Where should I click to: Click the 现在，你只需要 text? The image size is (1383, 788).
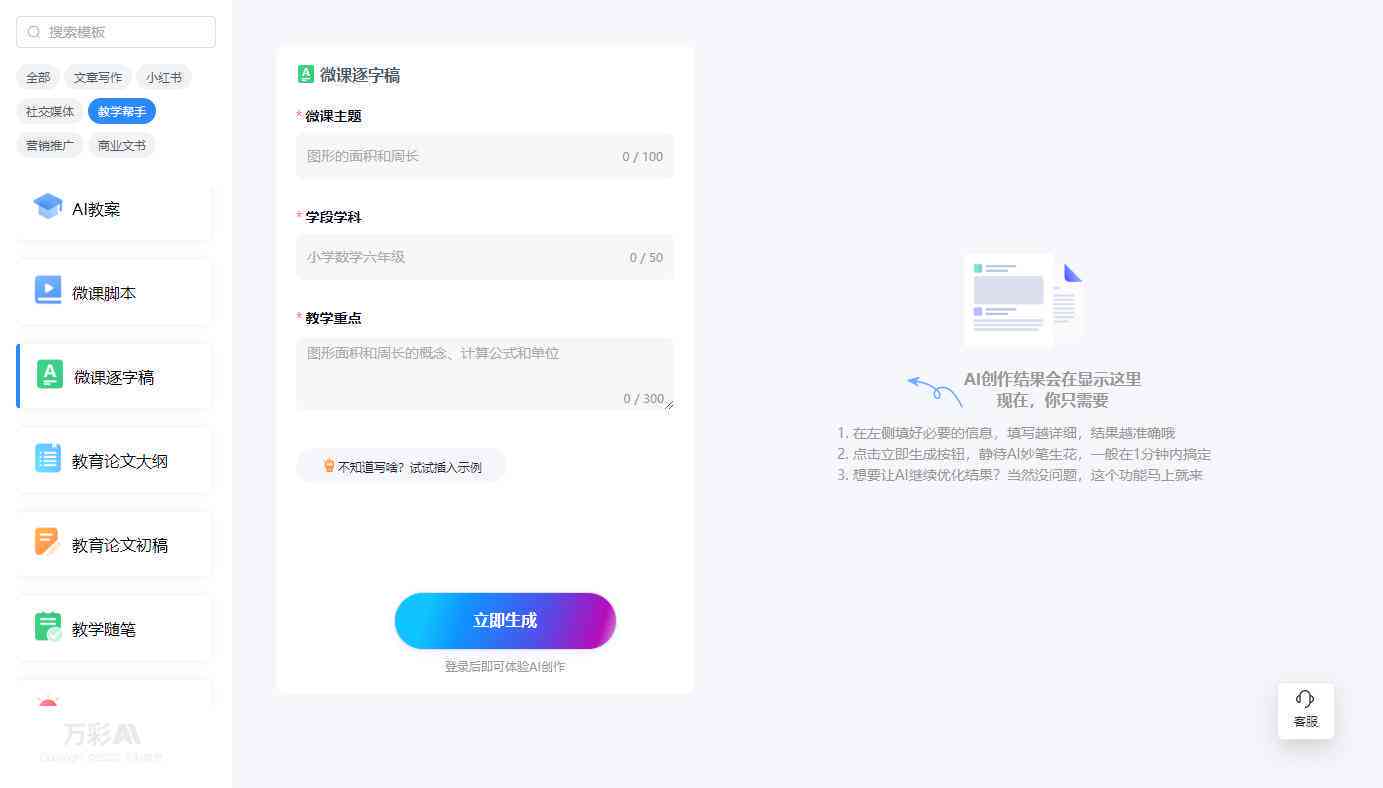point(1052,400)
